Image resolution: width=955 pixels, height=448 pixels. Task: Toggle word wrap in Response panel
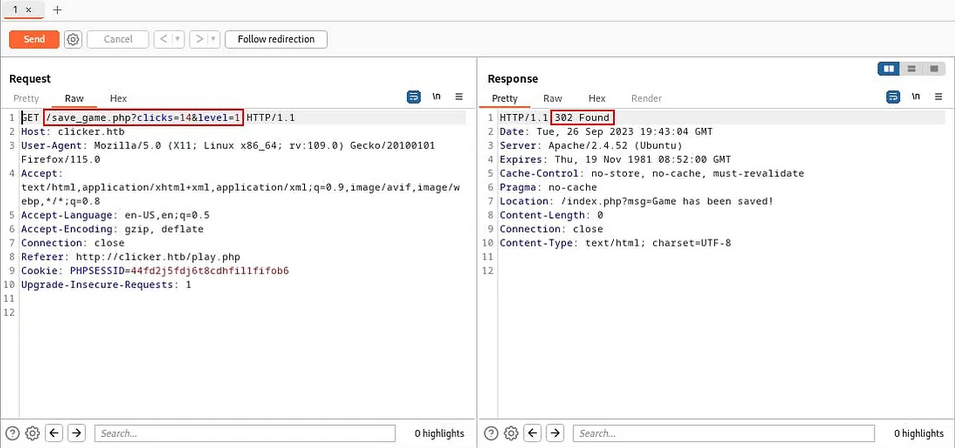tap(893, 97)
